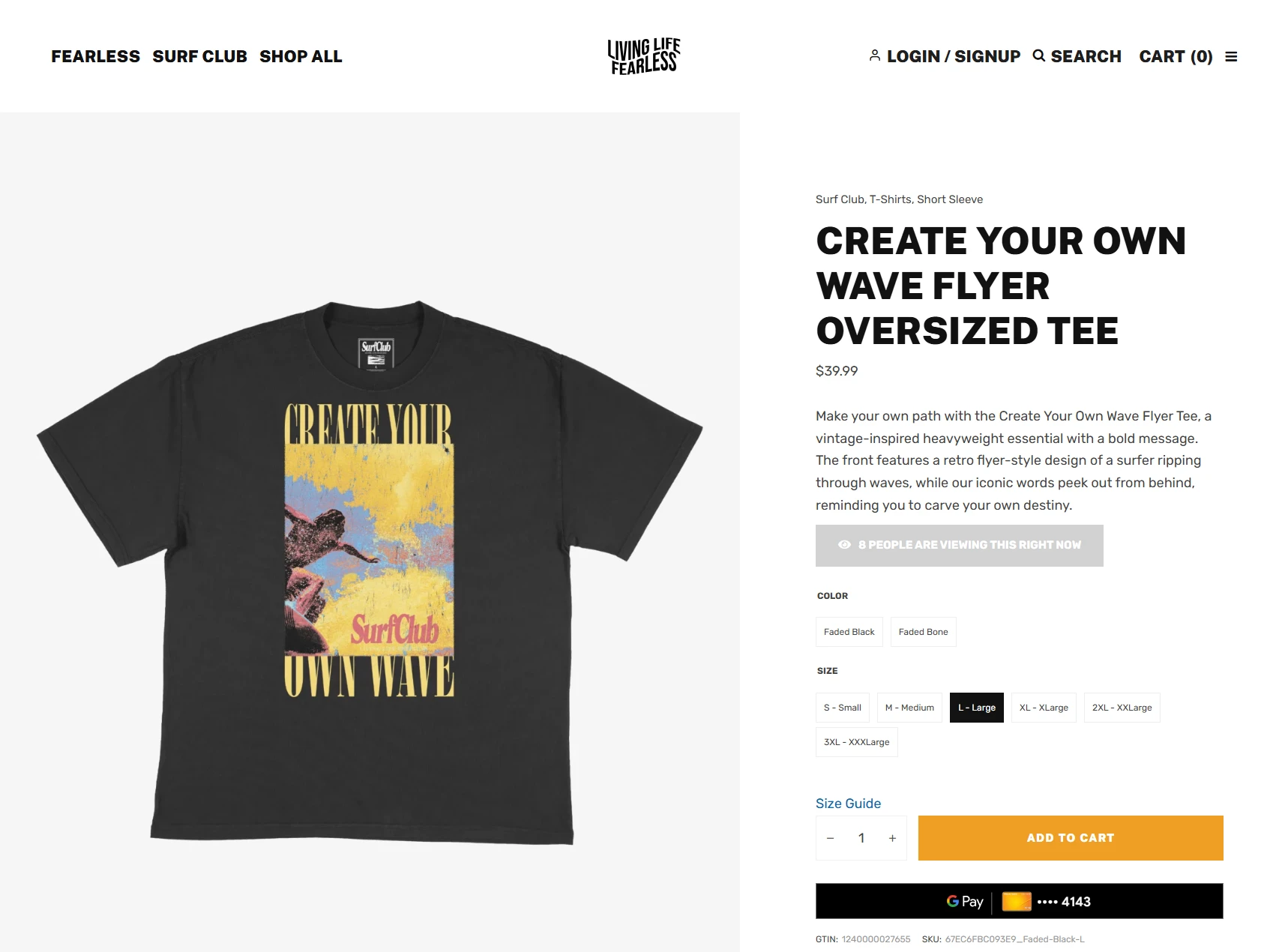The image size is (1288, 952).
Task: Click the user account icon
Action: pyautogui.click(x=875, y=55)
